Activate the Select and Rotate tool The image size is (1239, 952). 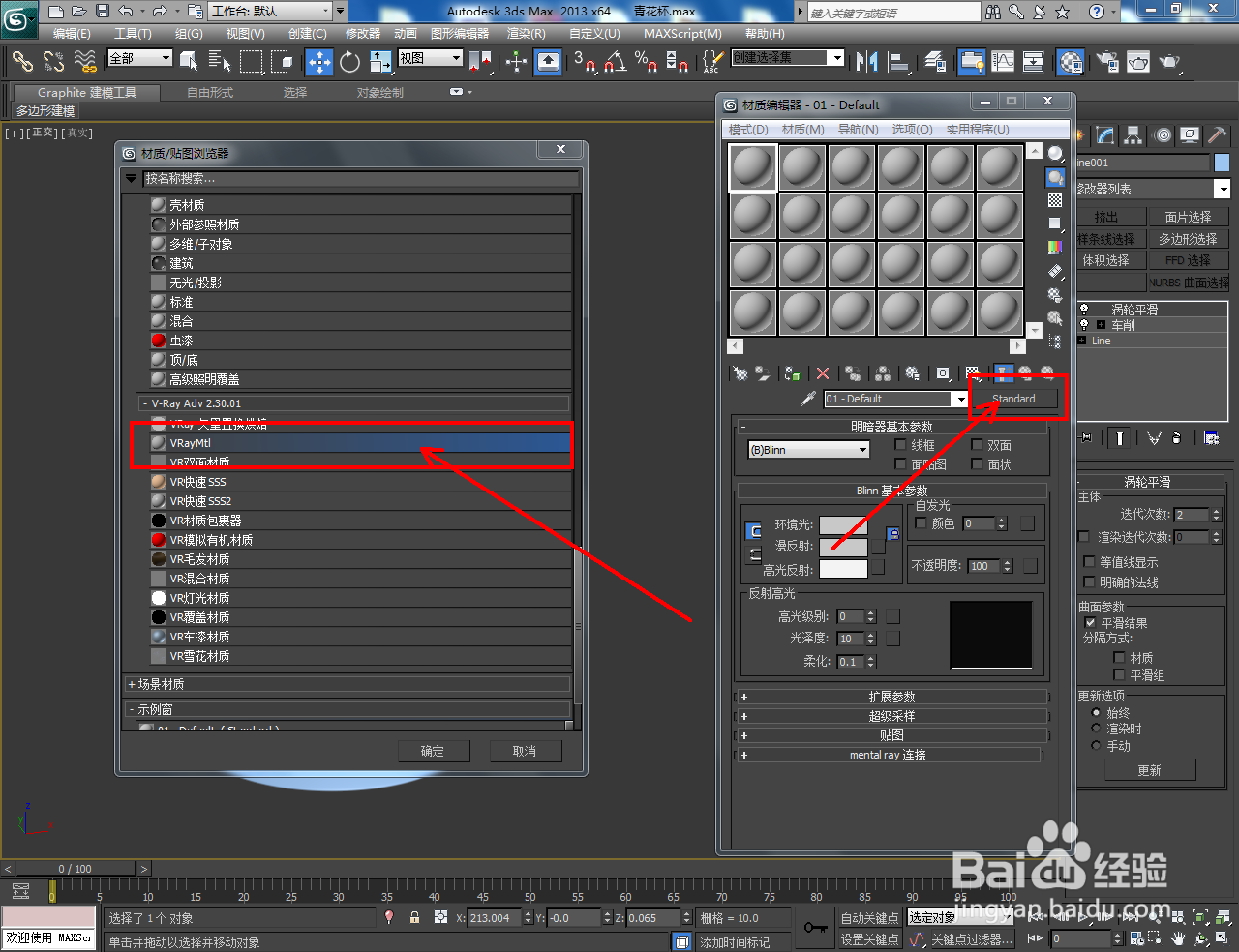pyautogui.click(x=349, y=62)
